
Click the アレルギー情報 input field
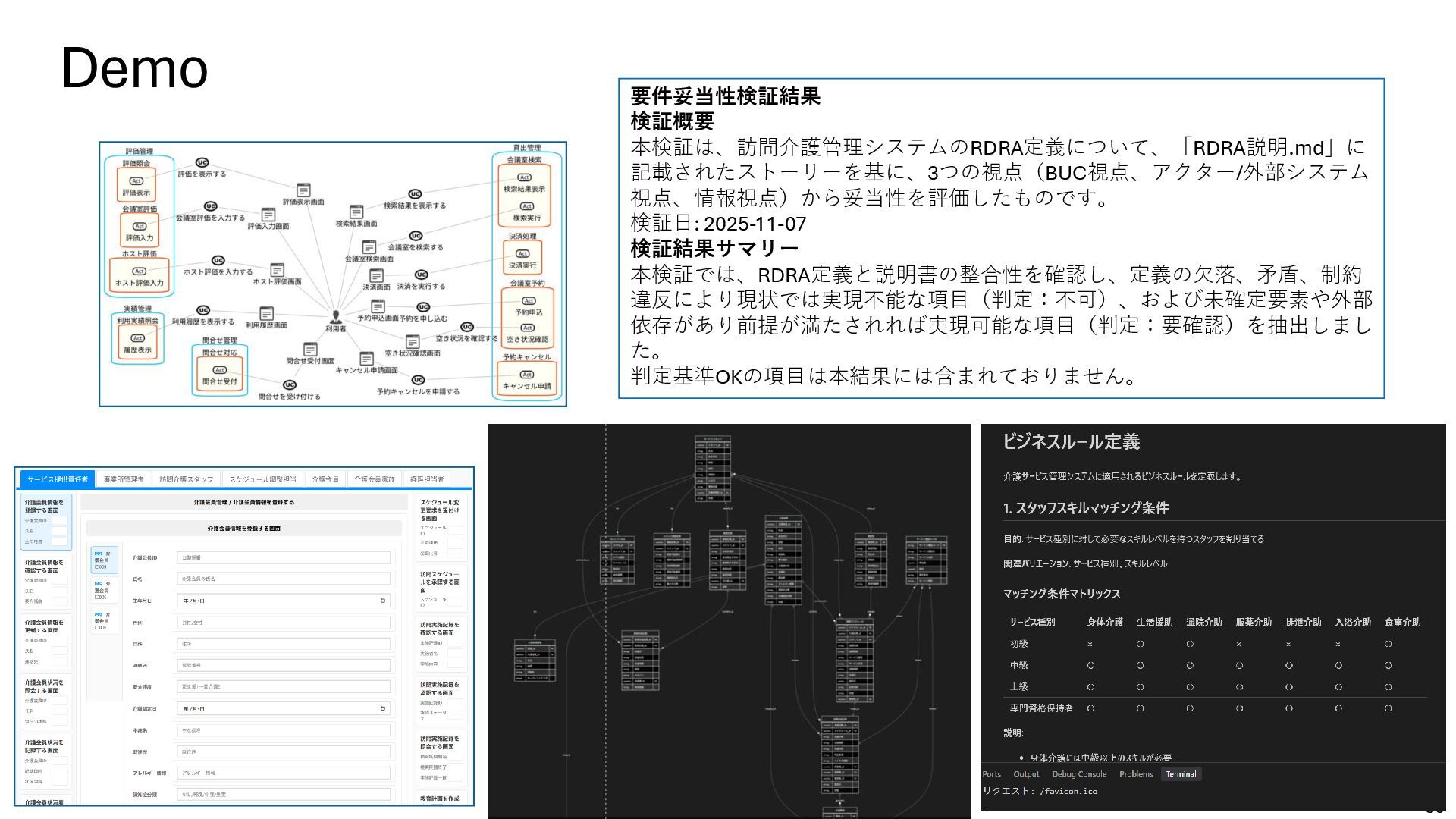coord(284,773)
